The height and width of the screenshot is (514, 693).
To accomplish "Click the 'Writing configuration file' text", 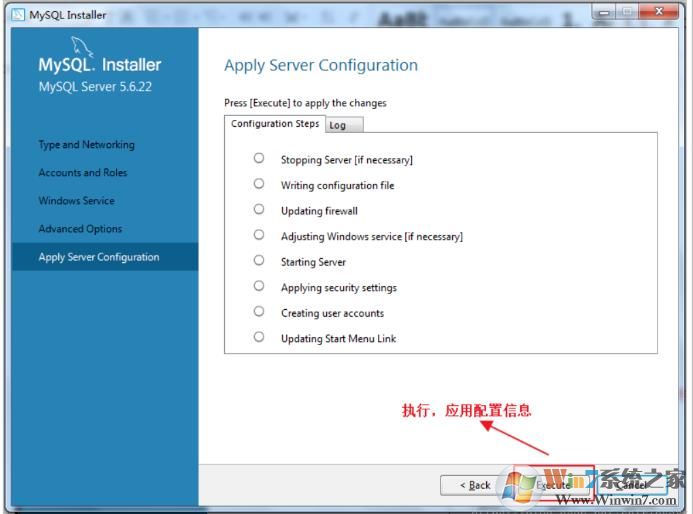I will 337,186.
